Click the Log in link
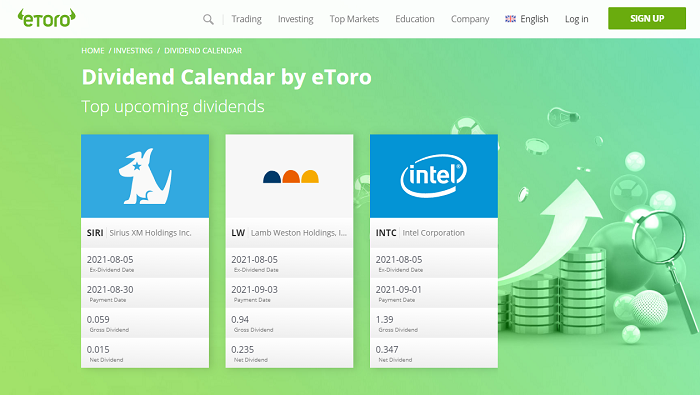 pyautogui.click(x=576, y=19)
